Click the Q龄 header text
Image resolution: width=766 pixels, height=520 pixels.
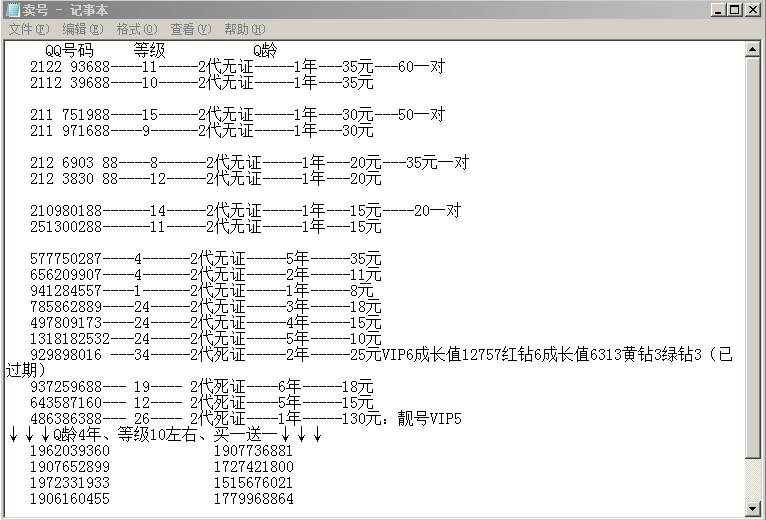(265, 50)
